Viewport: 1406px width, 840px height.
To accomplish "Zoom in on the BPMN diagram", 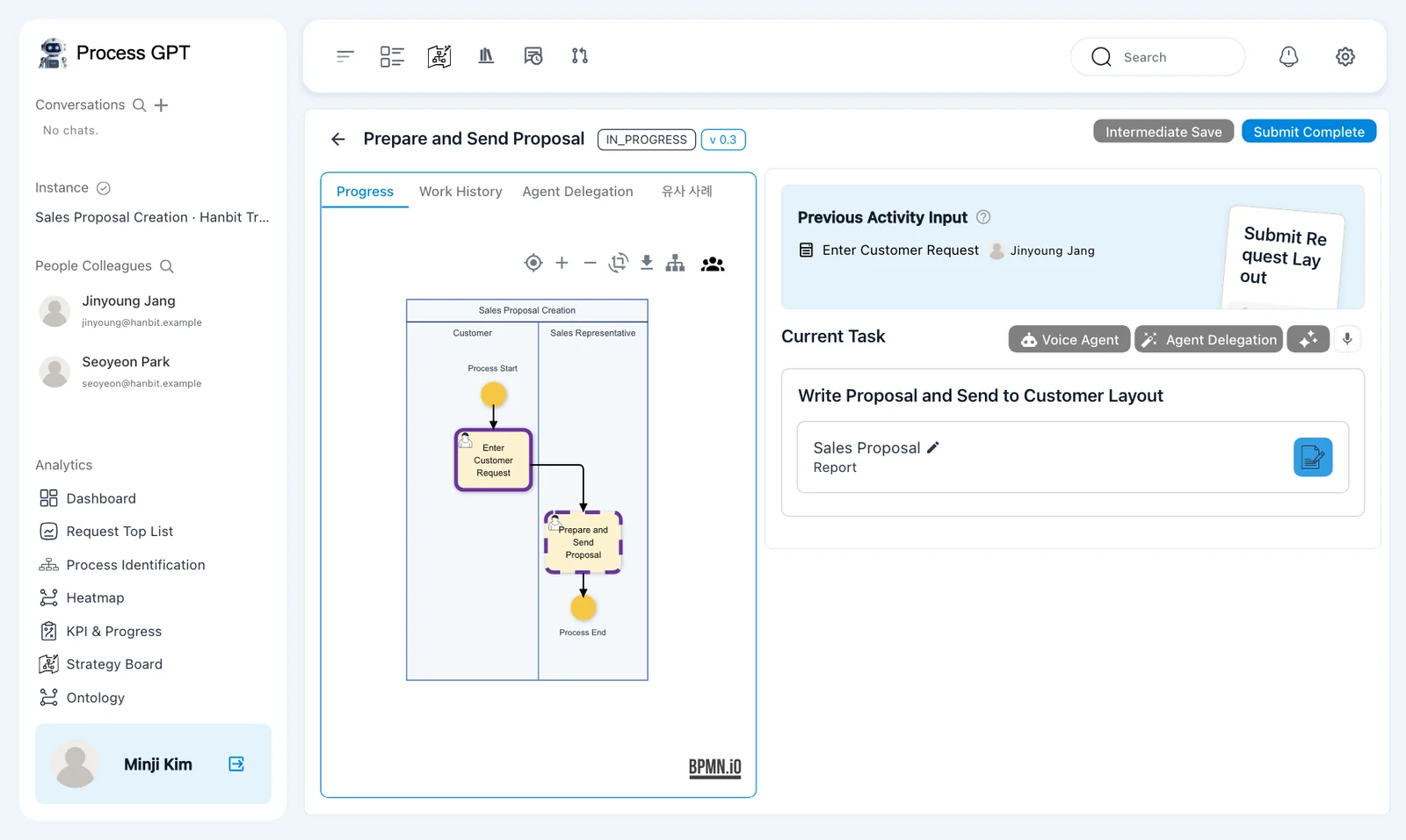I will pyautogui.click(x=562, y=263).
